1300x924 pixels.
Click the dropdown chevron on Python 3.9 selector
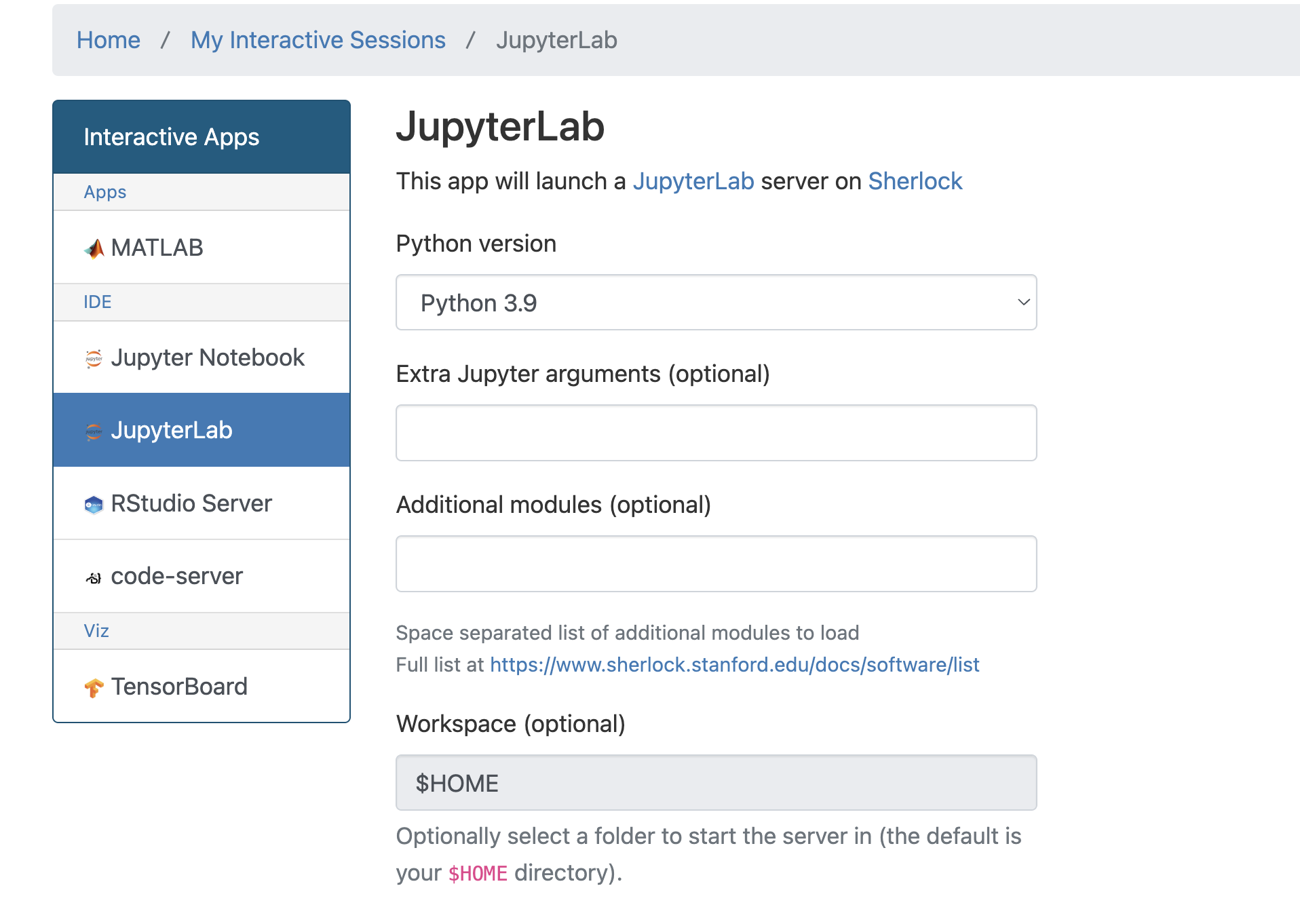(1023, 303)
